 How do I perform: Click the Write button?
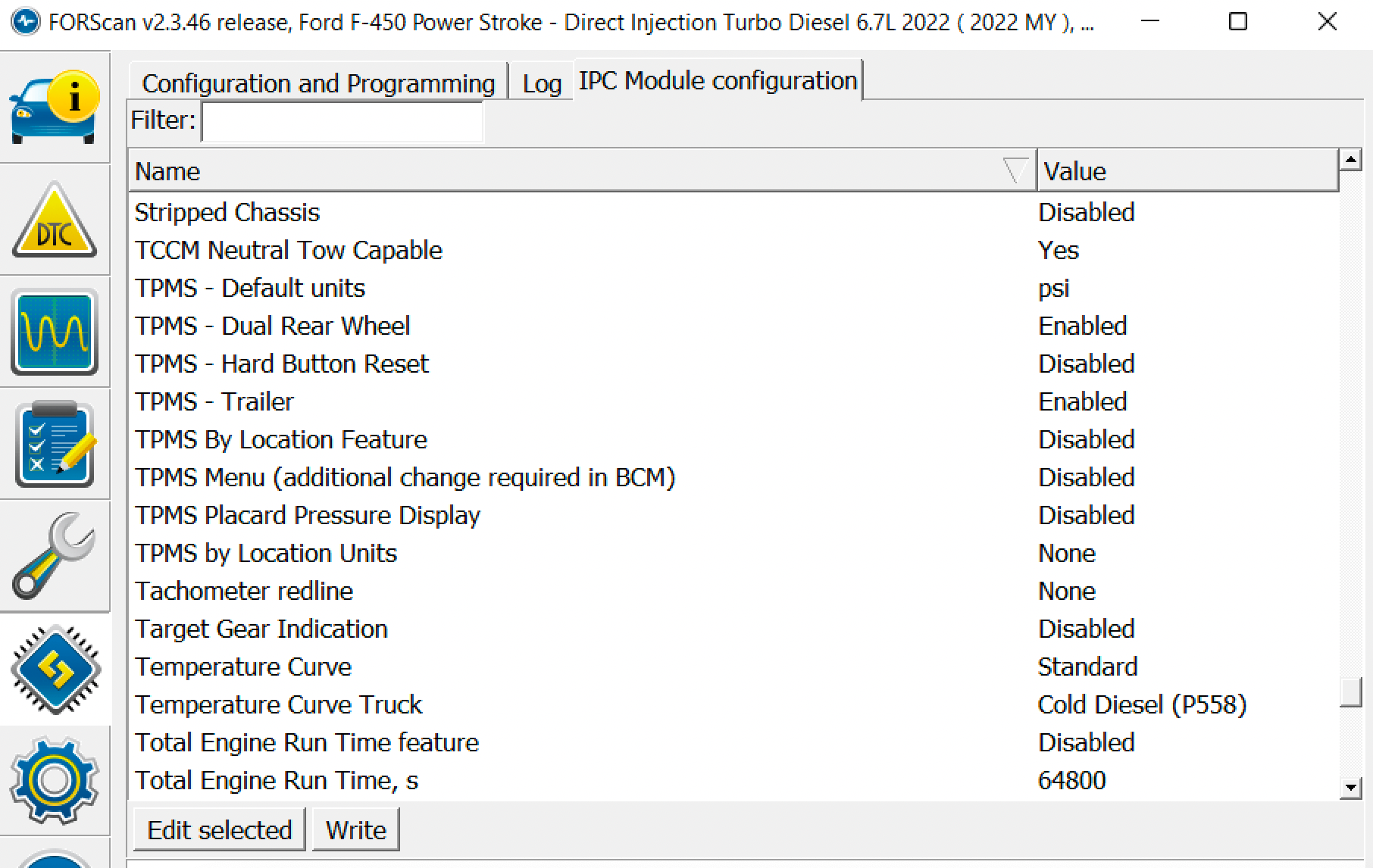click(355, 830)
